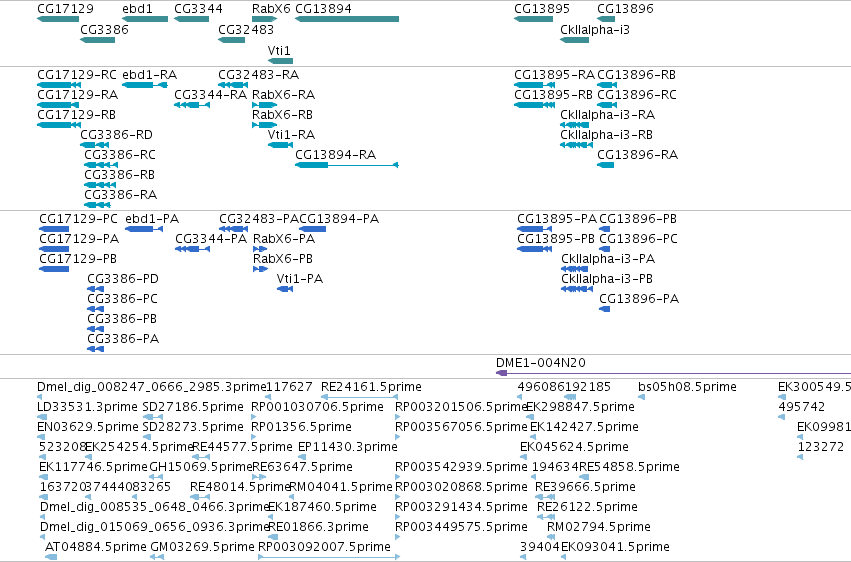Click EST 495742 on the right
The width and height of the screenshot is (851, 562).
pyautogui.click(x=801, y=407)
